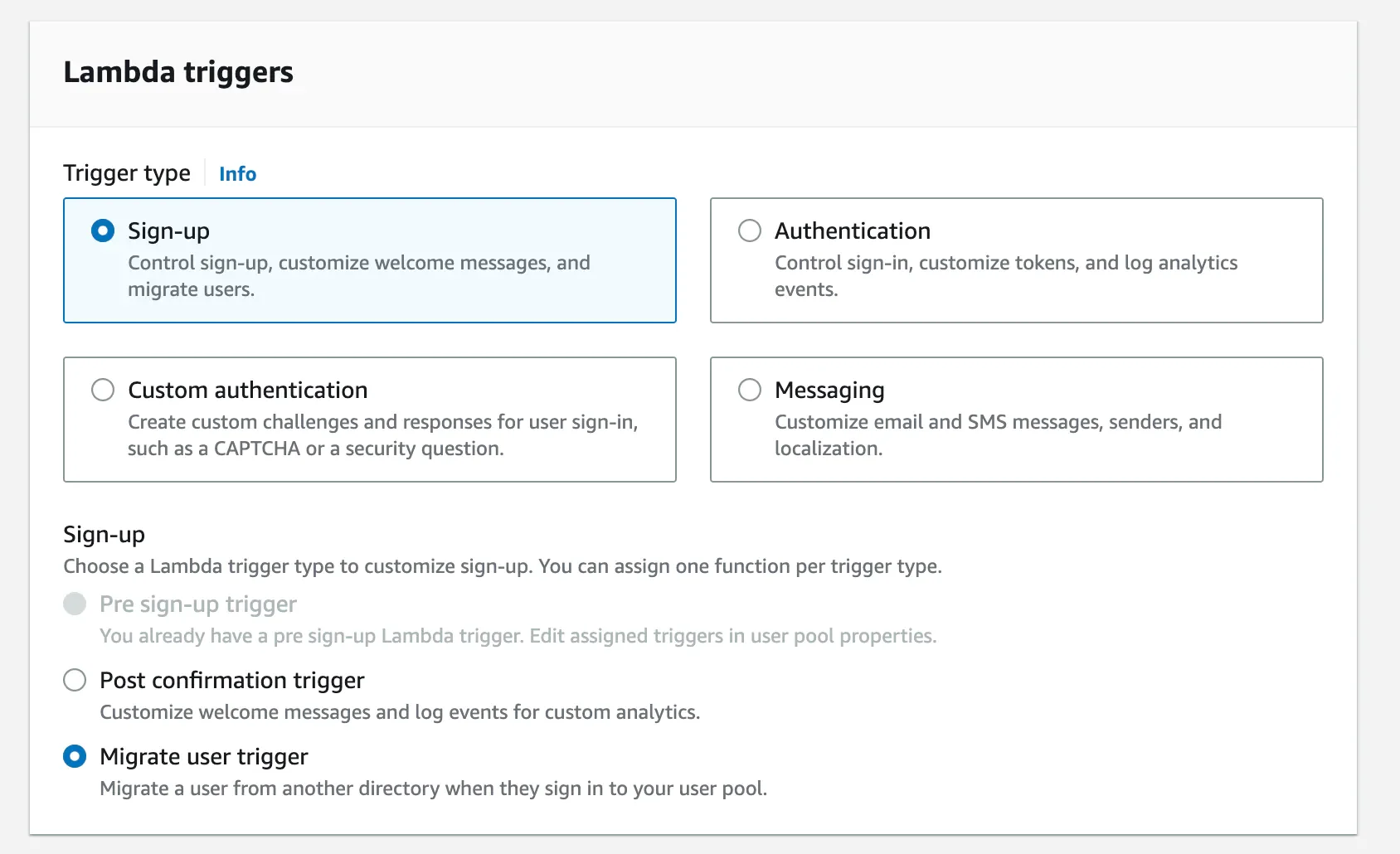Click the Custom authentication option card
1400x854 pixels.
pyautogui.click(x=369, y=419)
